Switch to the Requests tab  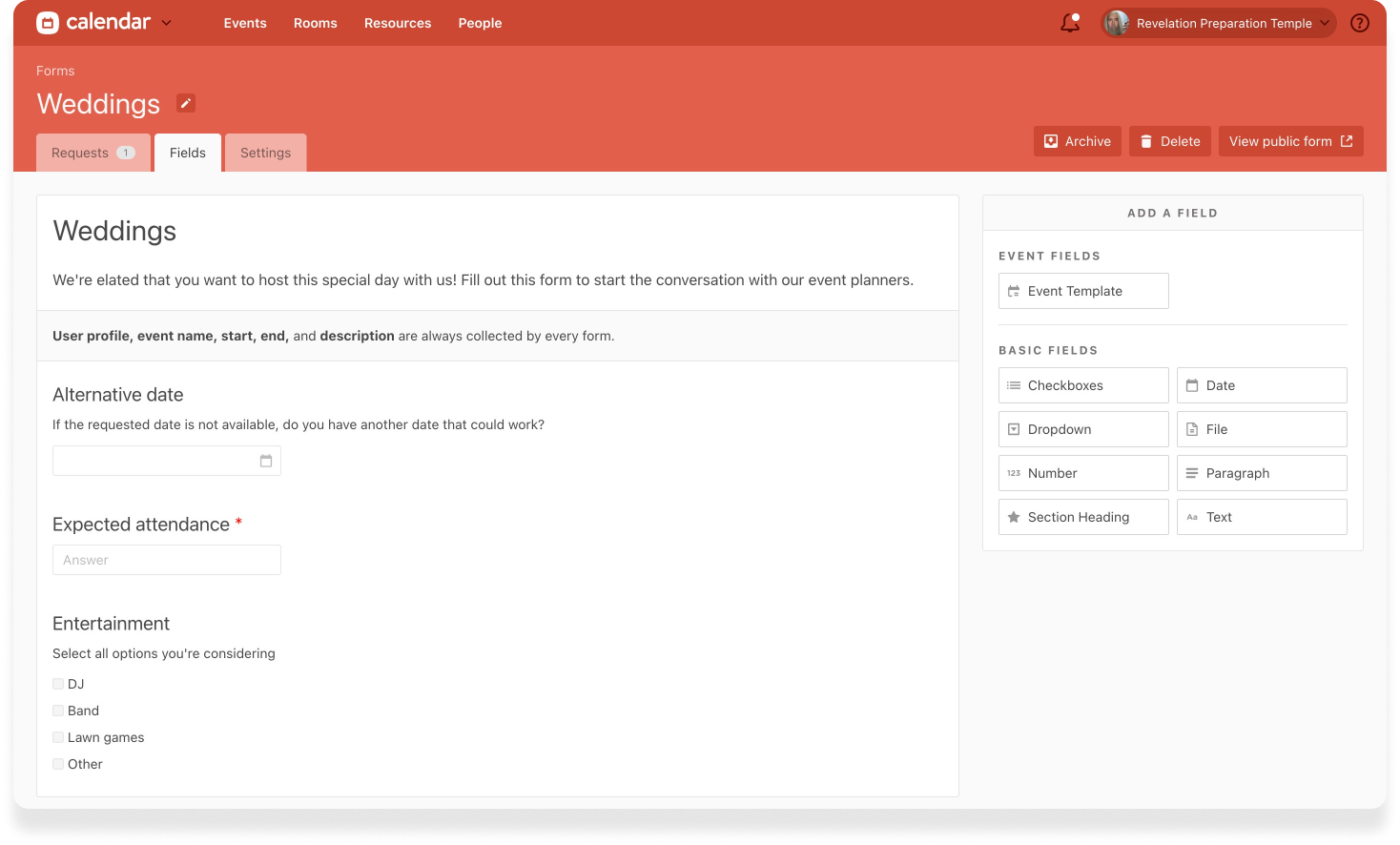click(x=93, y=153)
